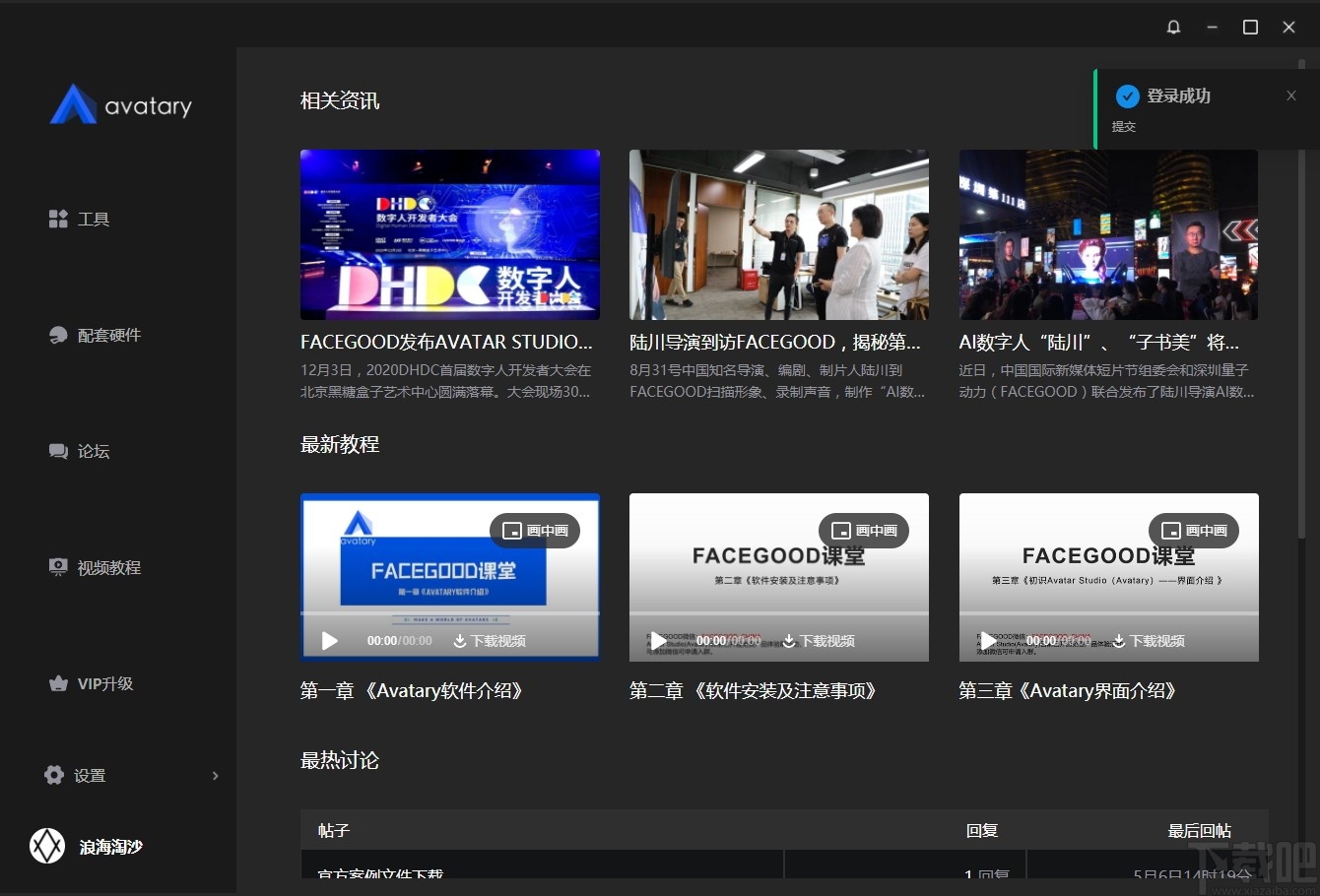
Task: Open the 第一章《Avatary软件介绍》 title
Action: click(411, 690)
